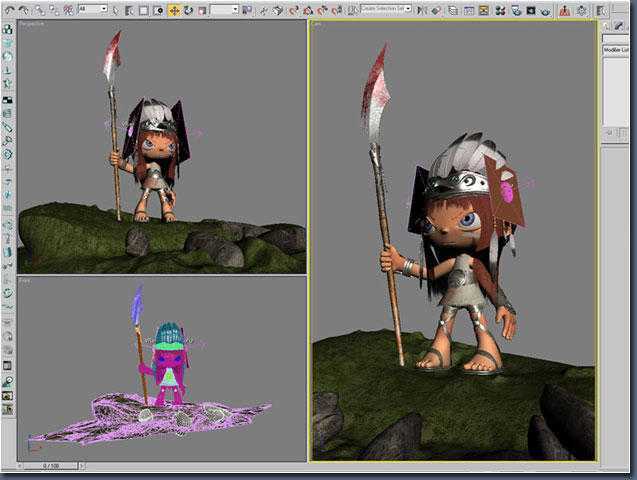637x480 pixels.
Task: Click the reactor Preview Animation icon
Action: [8, 396]
